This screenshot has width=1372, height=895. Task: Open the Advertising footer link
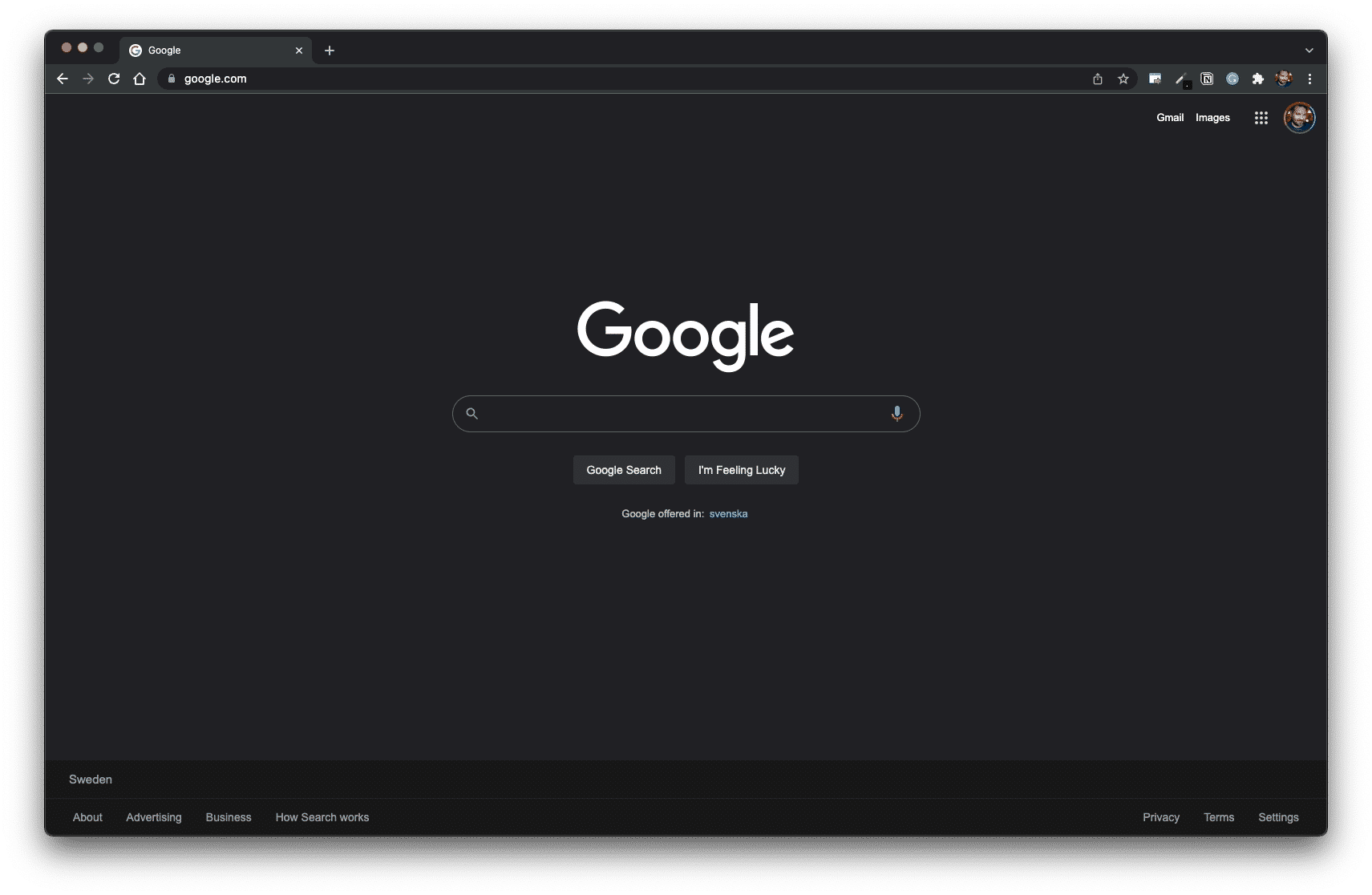coord(154,817)
